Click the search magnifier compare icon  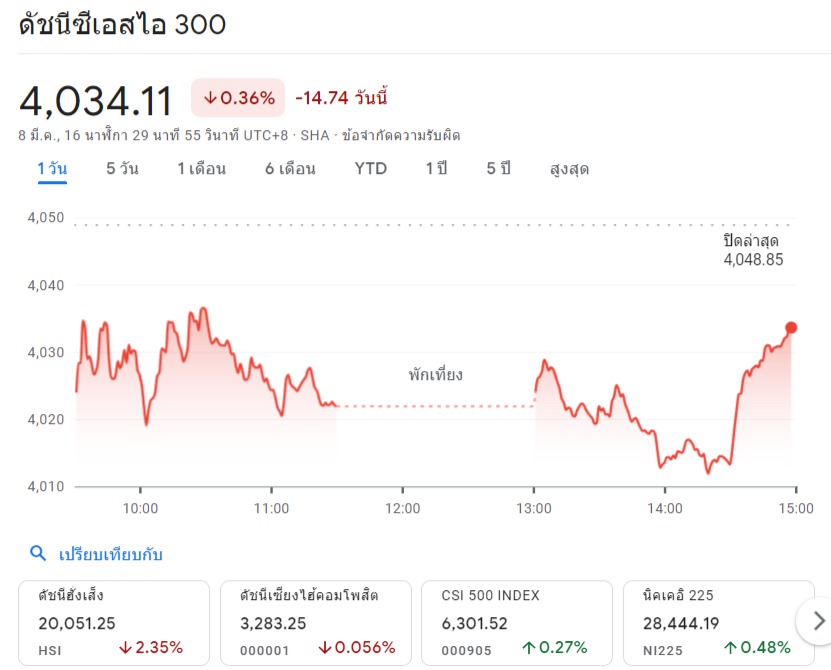click(x=38, y=554)
